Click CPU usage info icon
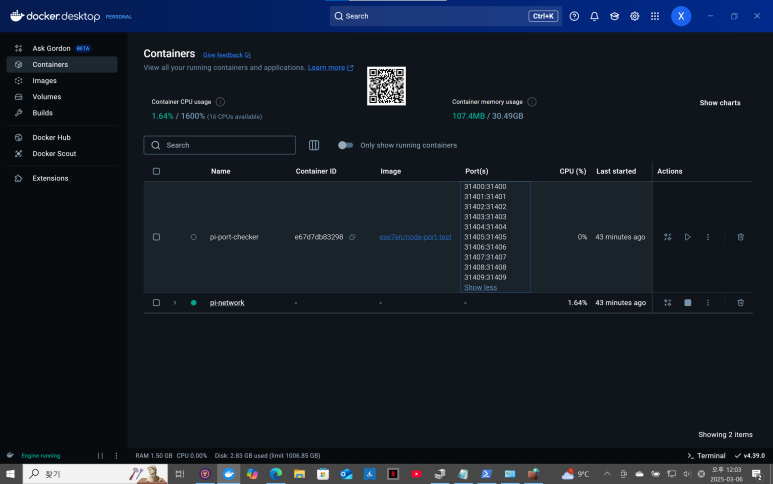773x484 pixels. click(220, 102)
